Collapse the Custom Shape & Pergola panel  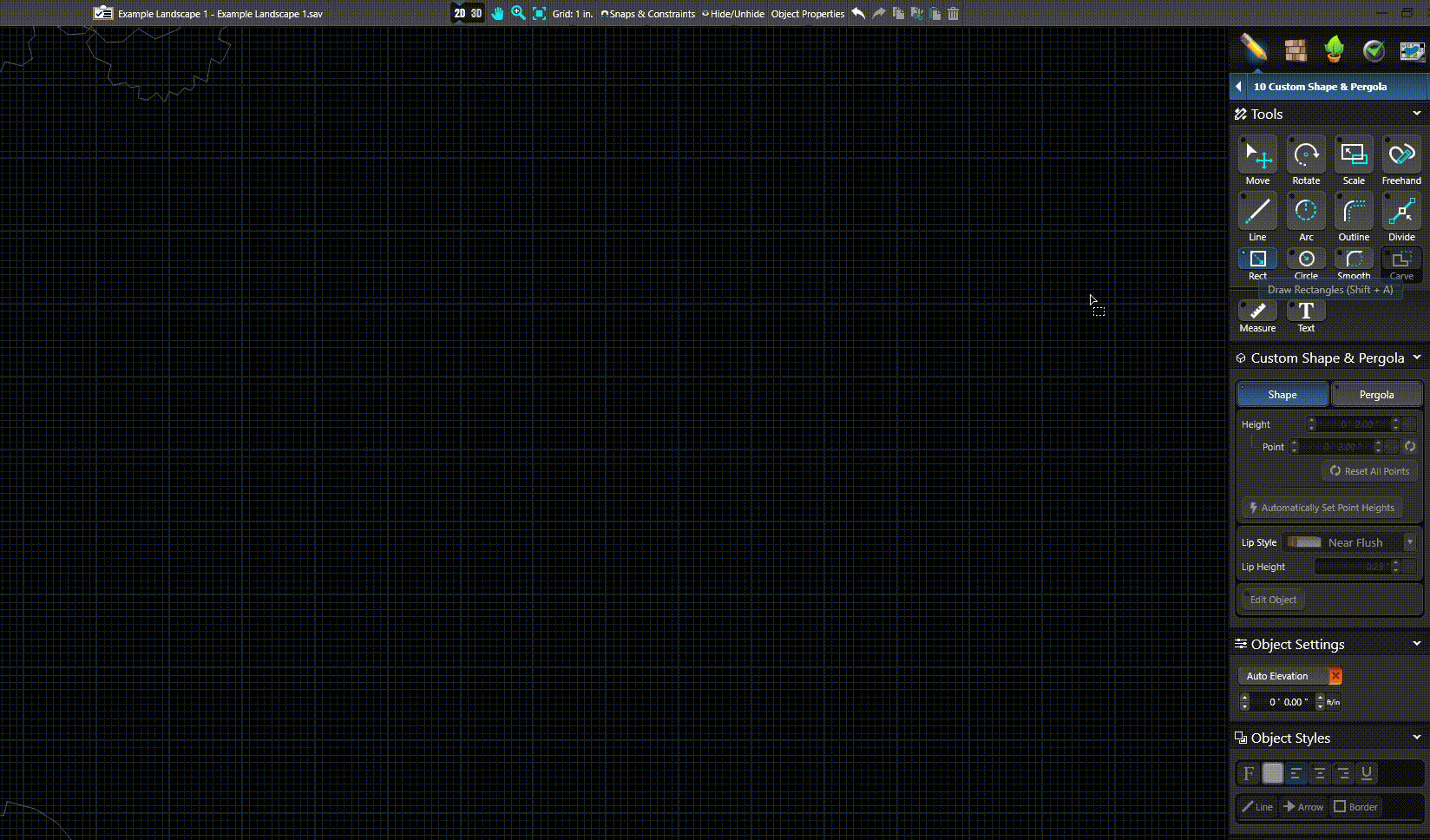click(1416, 358)
